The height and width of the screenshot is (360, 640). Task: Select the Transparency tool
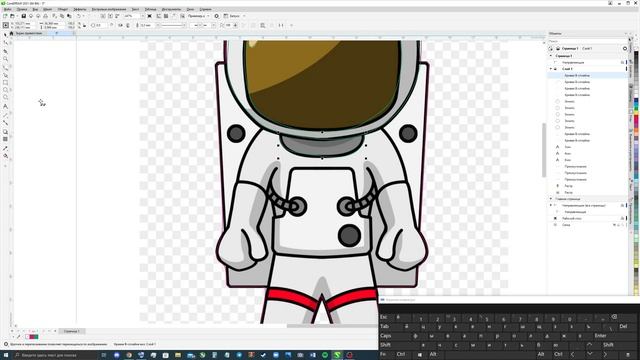(5, 140)
